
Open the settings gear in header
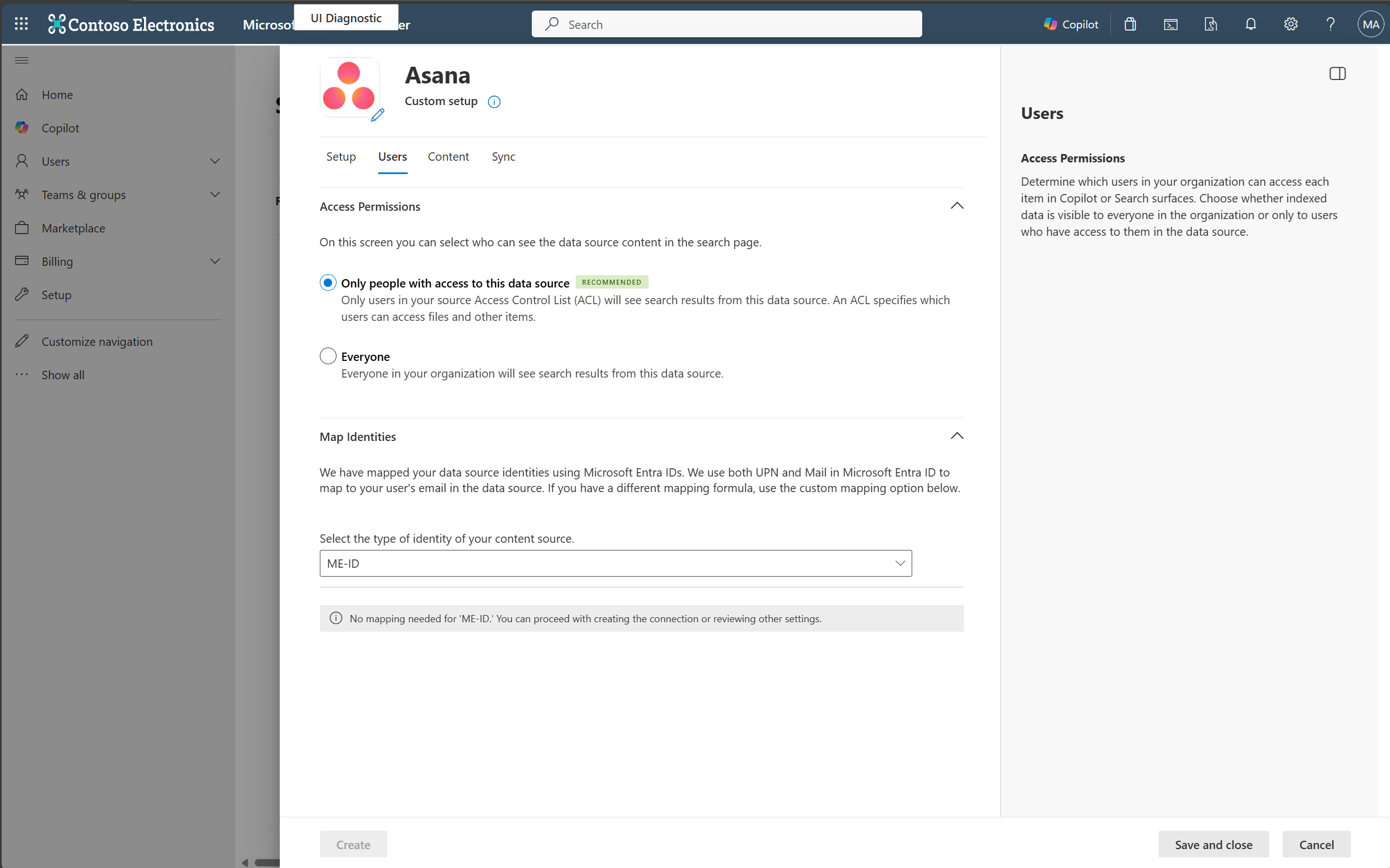click(x=1290, y=24)
